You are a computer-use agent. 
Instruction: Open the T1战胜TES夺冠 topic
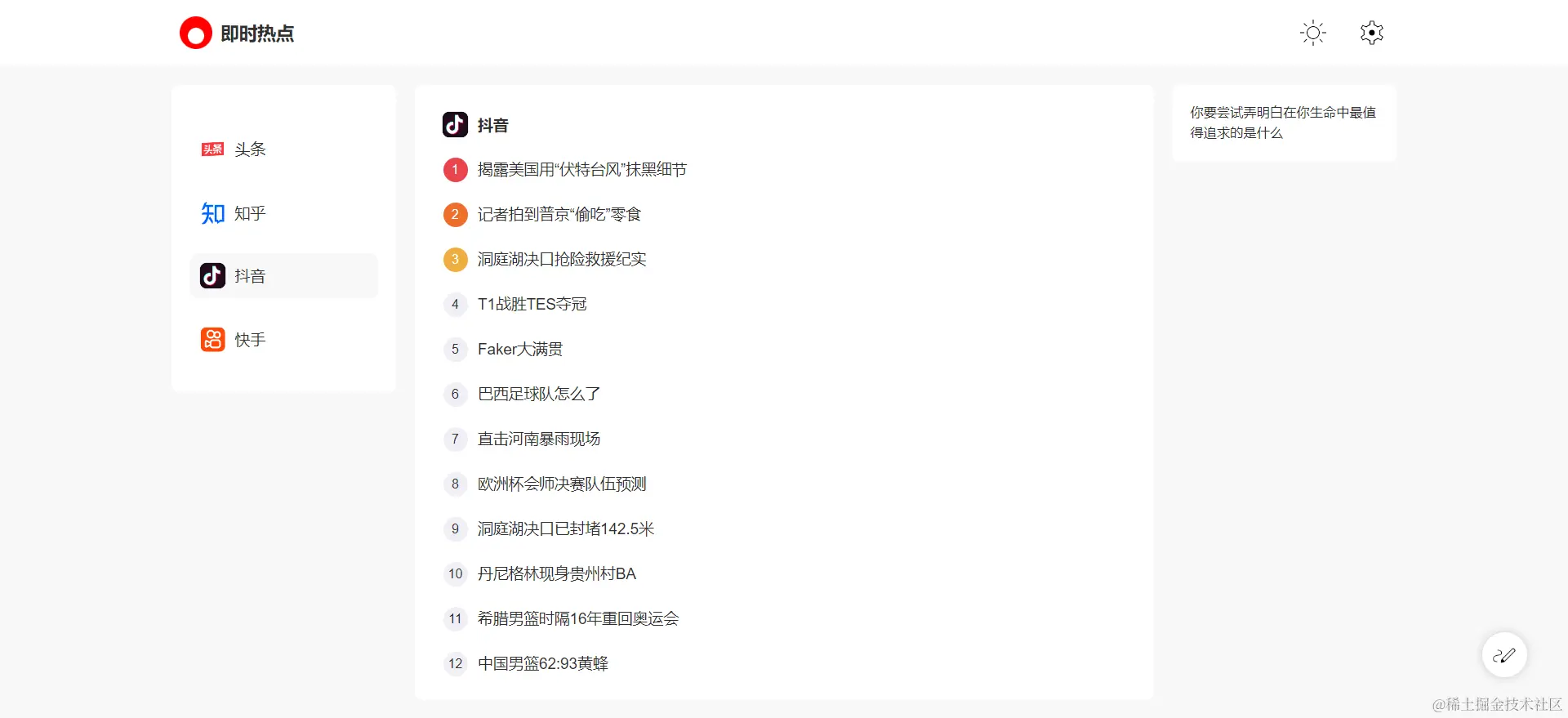[x=532, y=305]
